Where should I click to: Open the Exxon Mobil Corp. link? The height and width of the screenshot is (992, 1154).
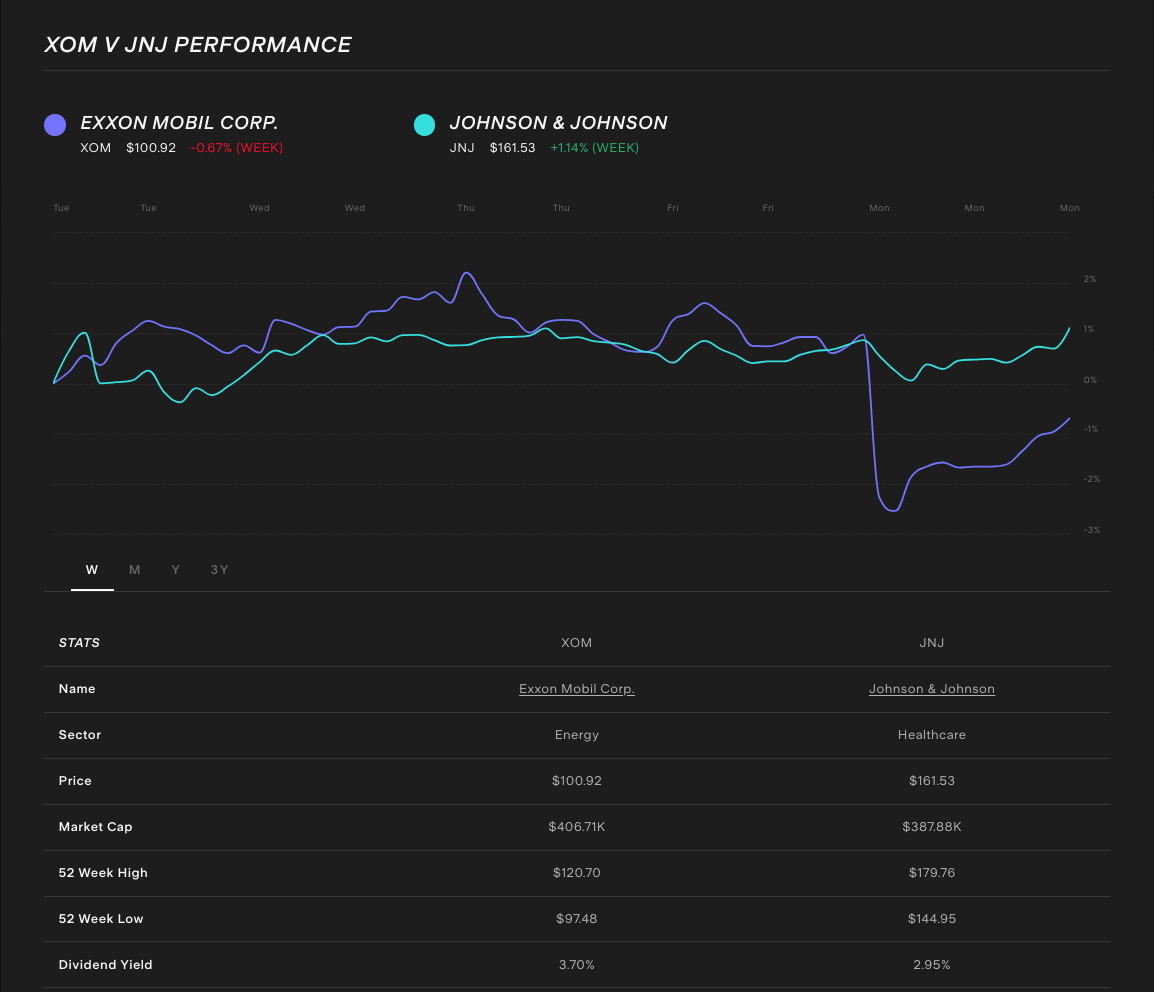tap(576, 688)
